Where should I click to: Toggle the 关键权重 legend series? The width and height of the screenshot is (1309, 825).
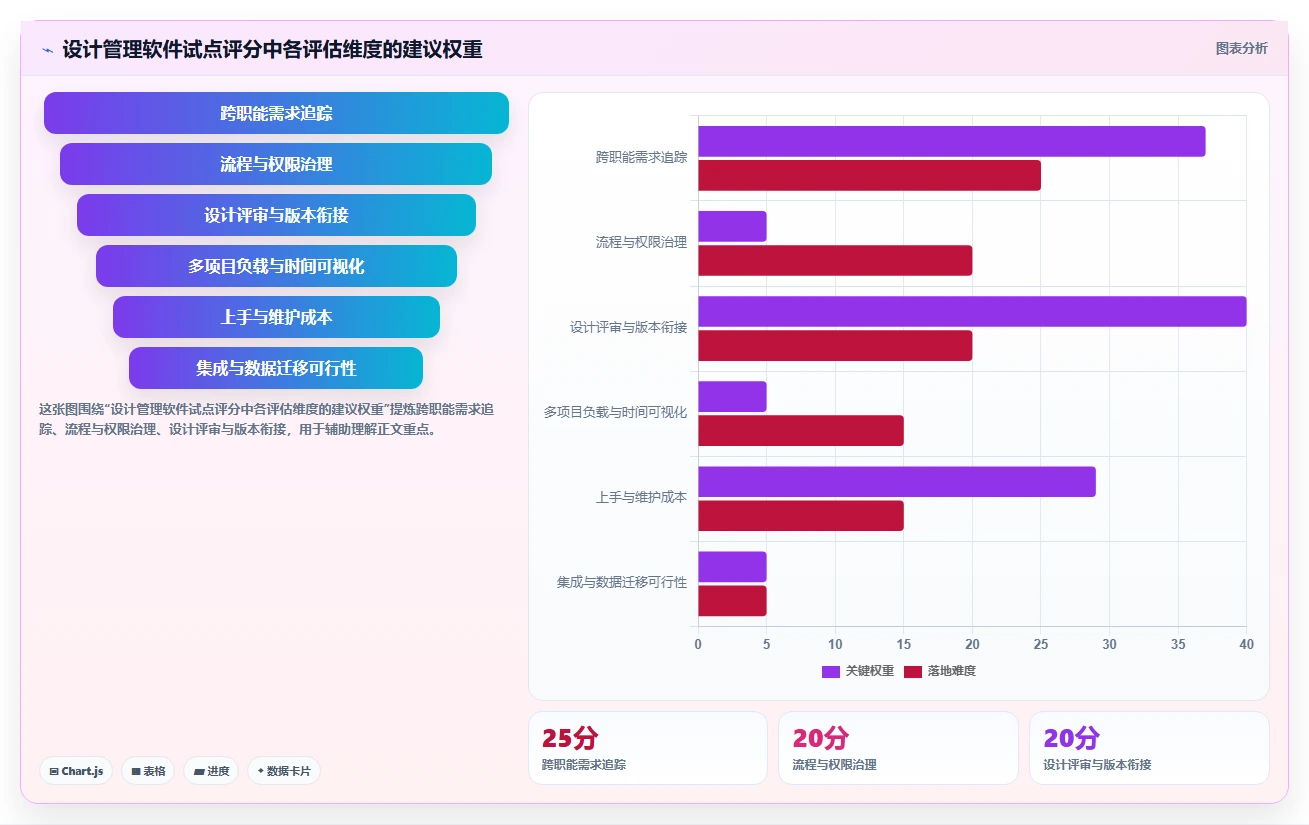click(858, 671)
